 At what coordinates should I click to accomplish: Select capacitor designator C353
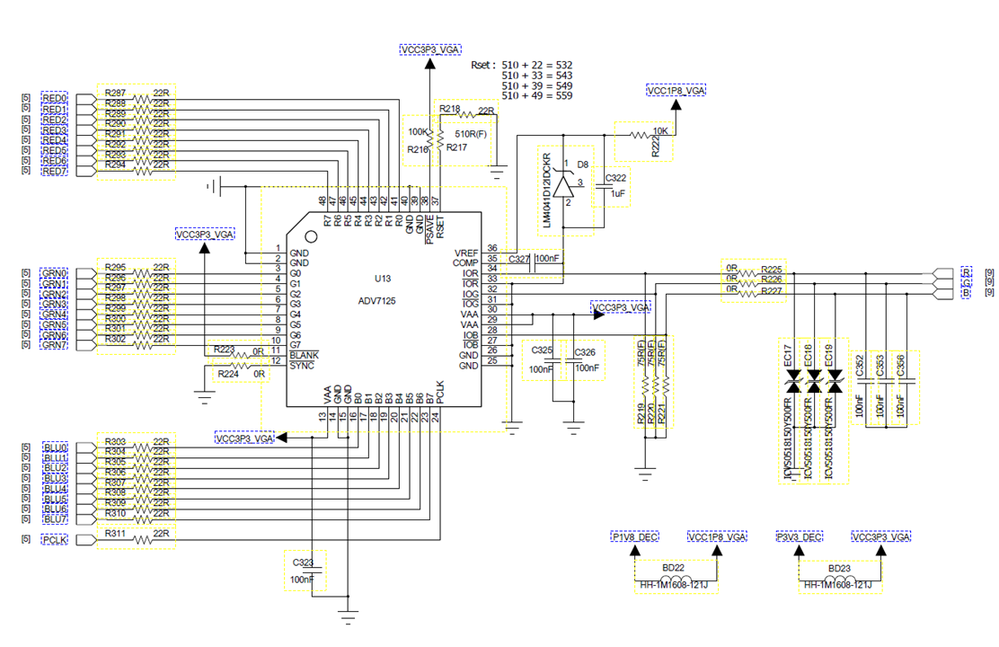(880, 365)
